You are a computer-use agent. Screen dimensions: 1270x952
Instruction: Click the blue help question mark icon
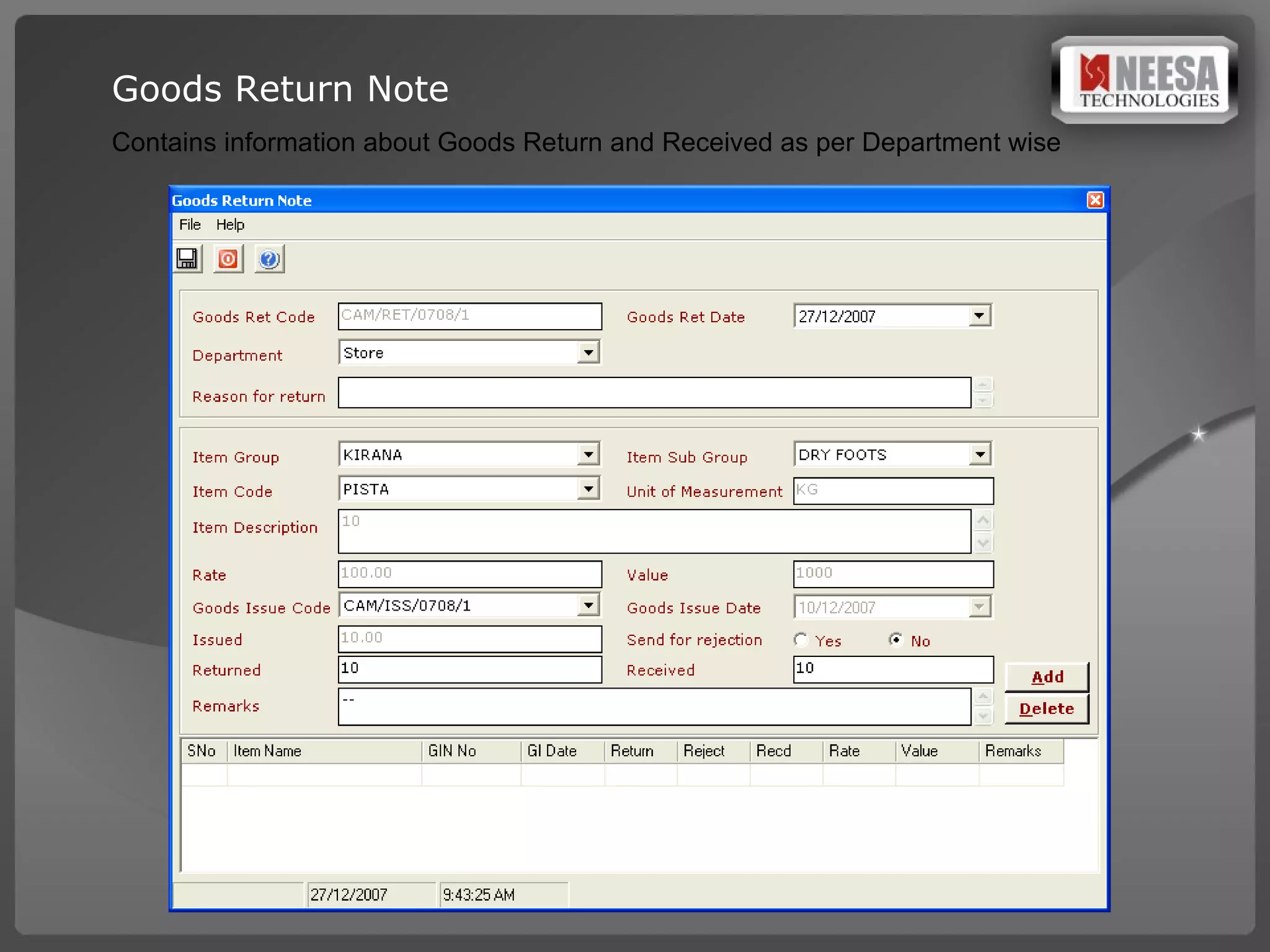tap(269, 259)
